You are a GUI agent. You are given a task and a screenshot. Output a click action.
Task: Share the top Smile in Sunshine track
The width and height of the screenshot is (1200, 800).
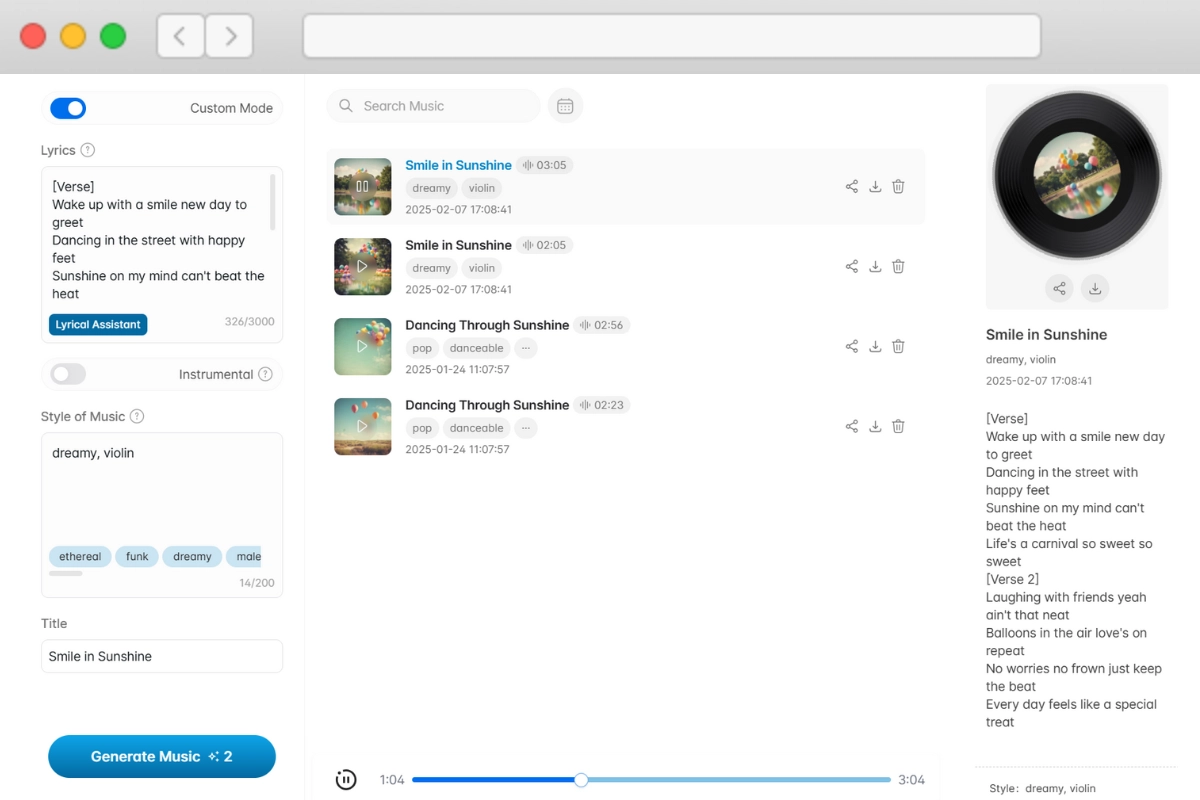[x=851, y=186]
